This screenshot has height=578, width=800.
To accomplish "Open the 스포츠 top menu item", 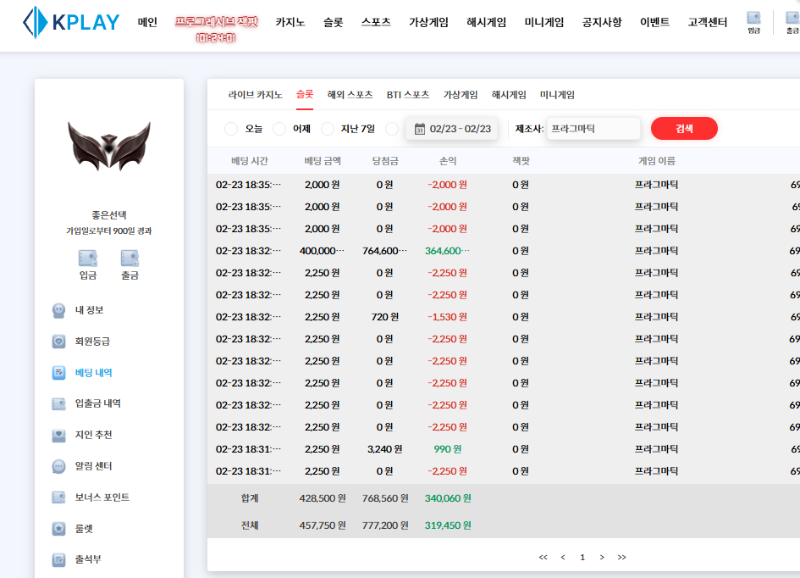I will [x=377, y=22].
